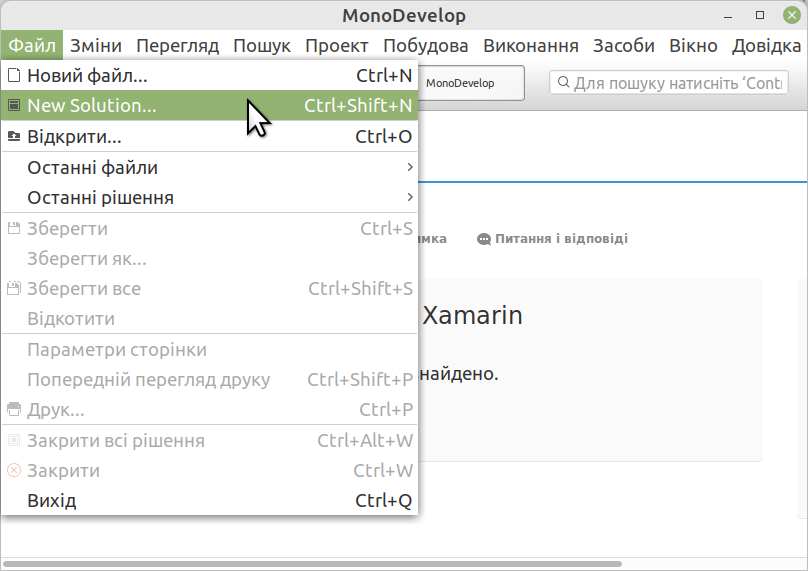Open the Проект menu

(x=336, y=45)
